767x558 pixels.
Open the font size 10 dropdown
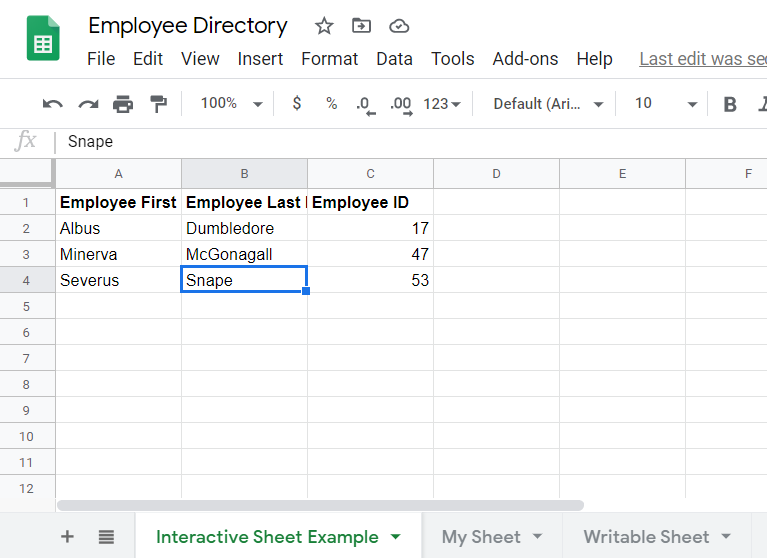pyautogui.click(x=665, y=104)
